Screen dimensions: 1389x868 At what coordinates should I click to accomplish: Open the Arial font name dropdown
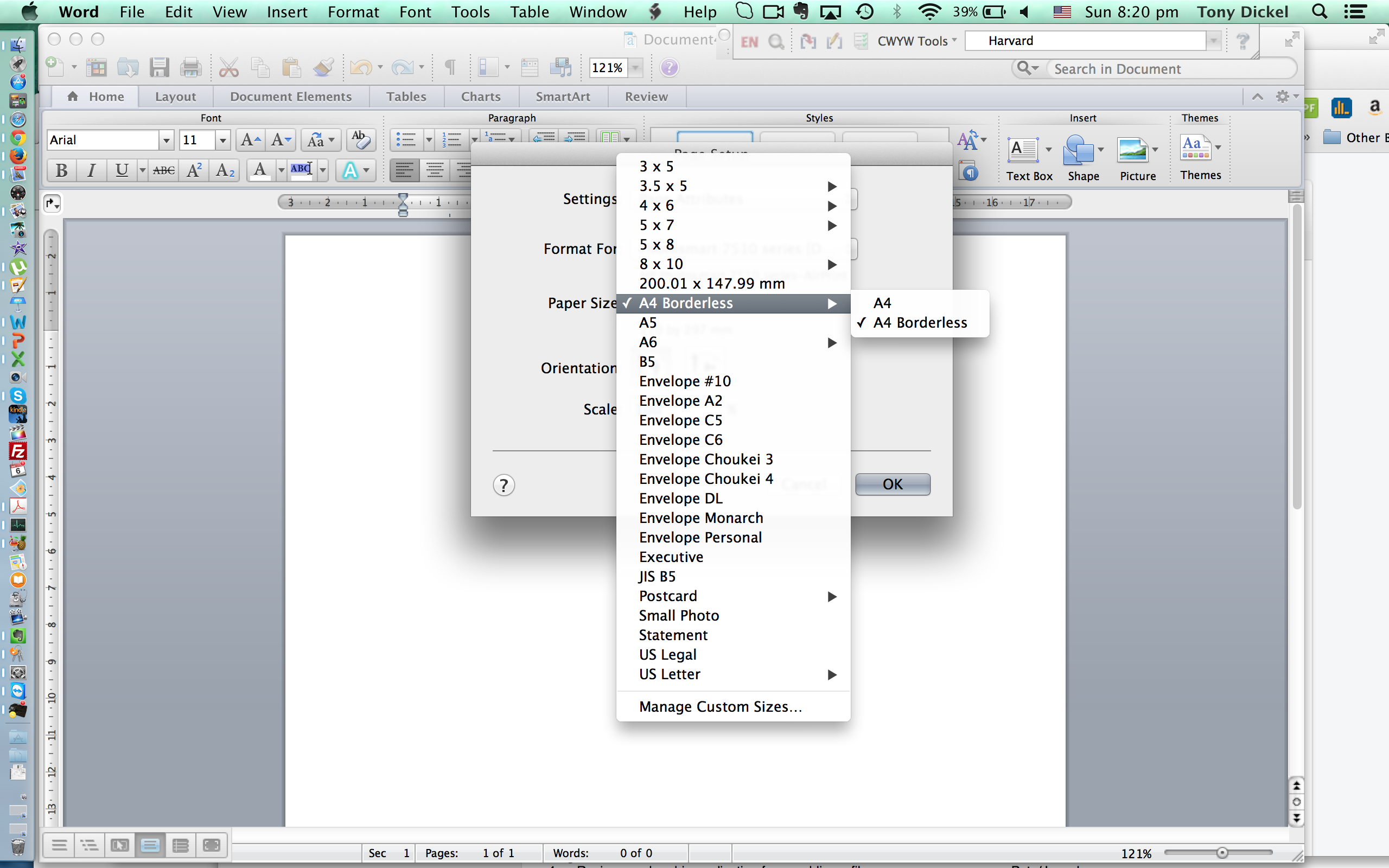[x=166, y=140]
